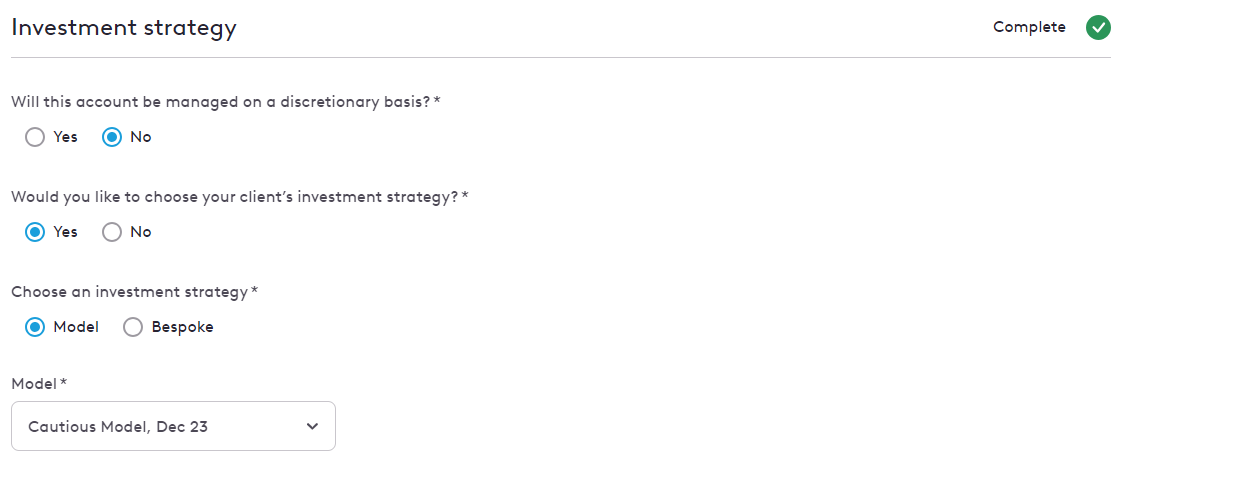Screen dimensions: 1240x481
Task: Choose No for choosing client's investment strategy
Action: pyautogui.click(x=112, y=232)
